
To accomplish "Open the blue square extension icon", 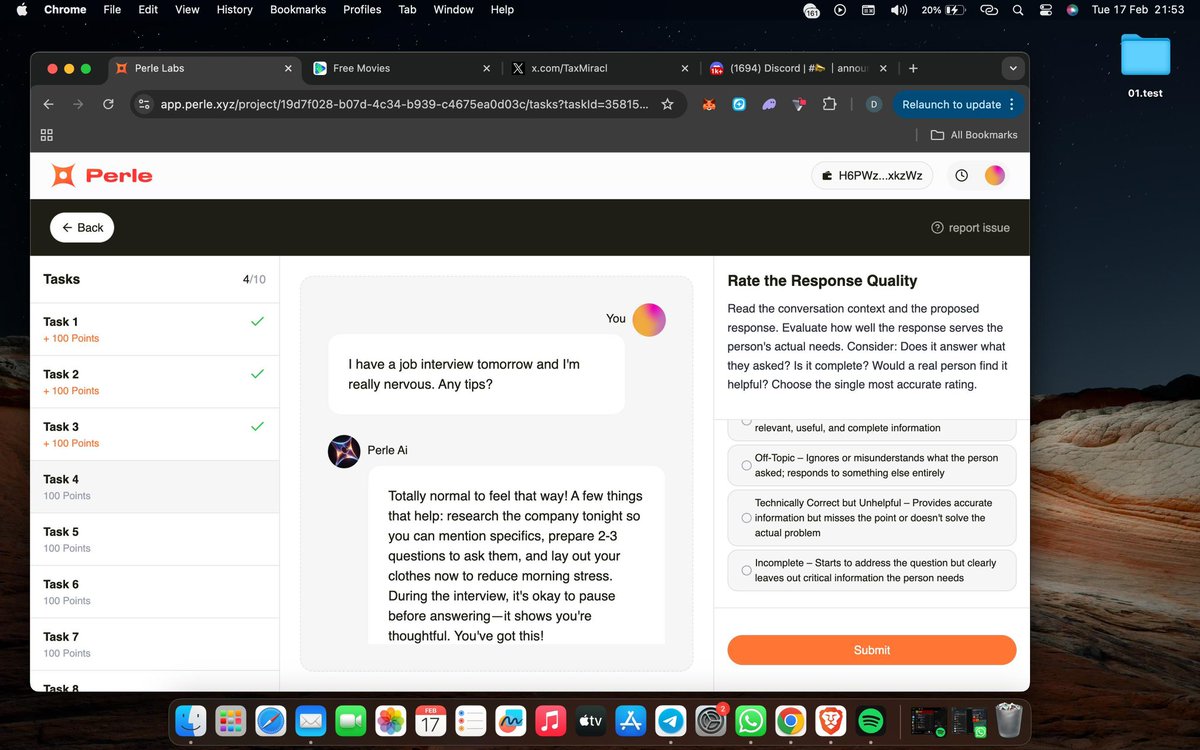I will pyautogui.click(x=739, y=104).
